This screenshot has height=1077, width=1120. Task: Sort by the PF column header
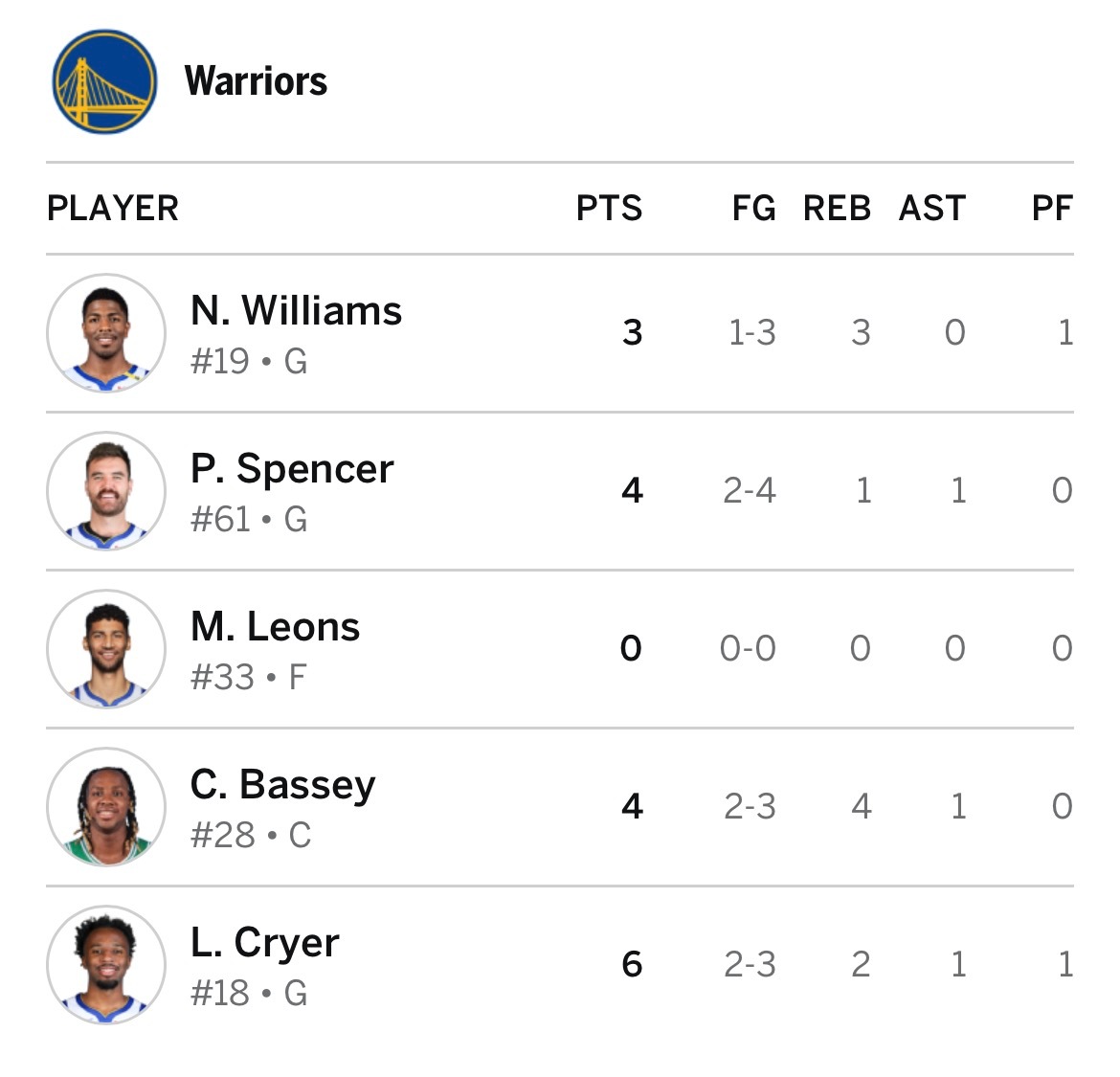pyautogui.click(x=1052, y=209)
